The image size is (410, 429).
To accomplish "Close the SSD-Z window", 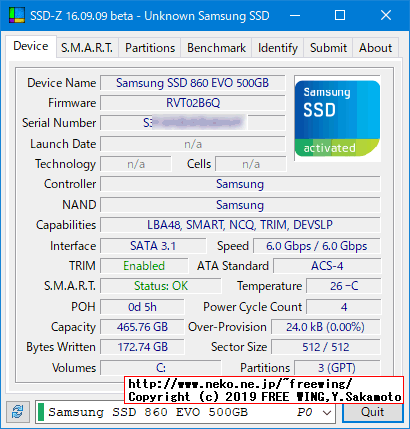I will click(386, 15).
